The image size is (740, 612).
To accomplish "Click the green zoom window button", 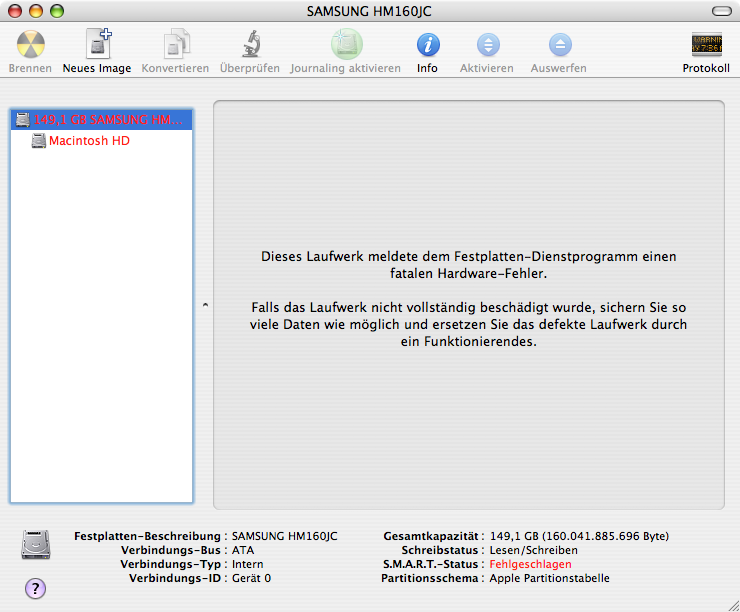I will point(57,11).
